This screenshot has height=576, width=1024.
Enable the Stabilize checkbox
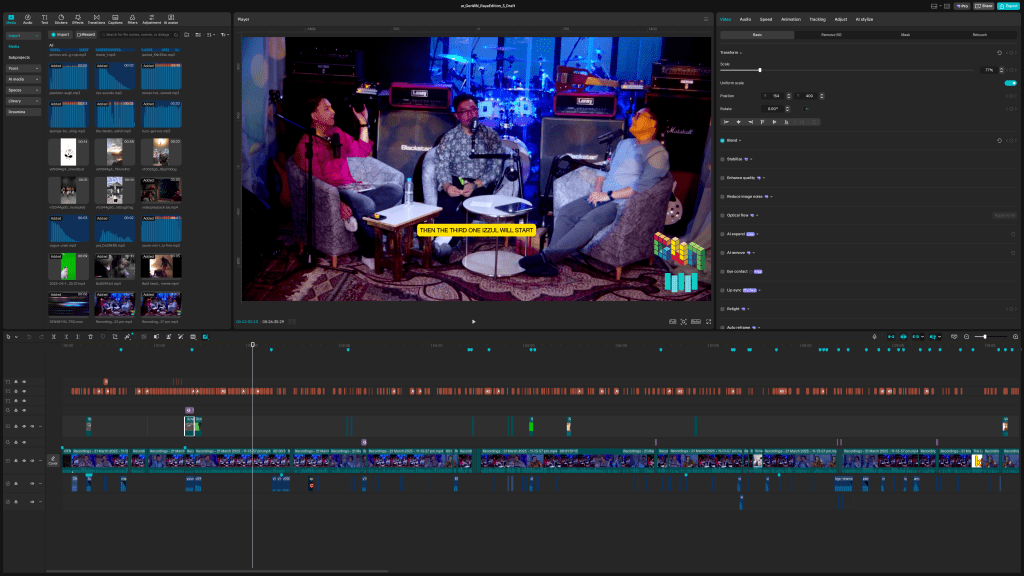(723, 158)
